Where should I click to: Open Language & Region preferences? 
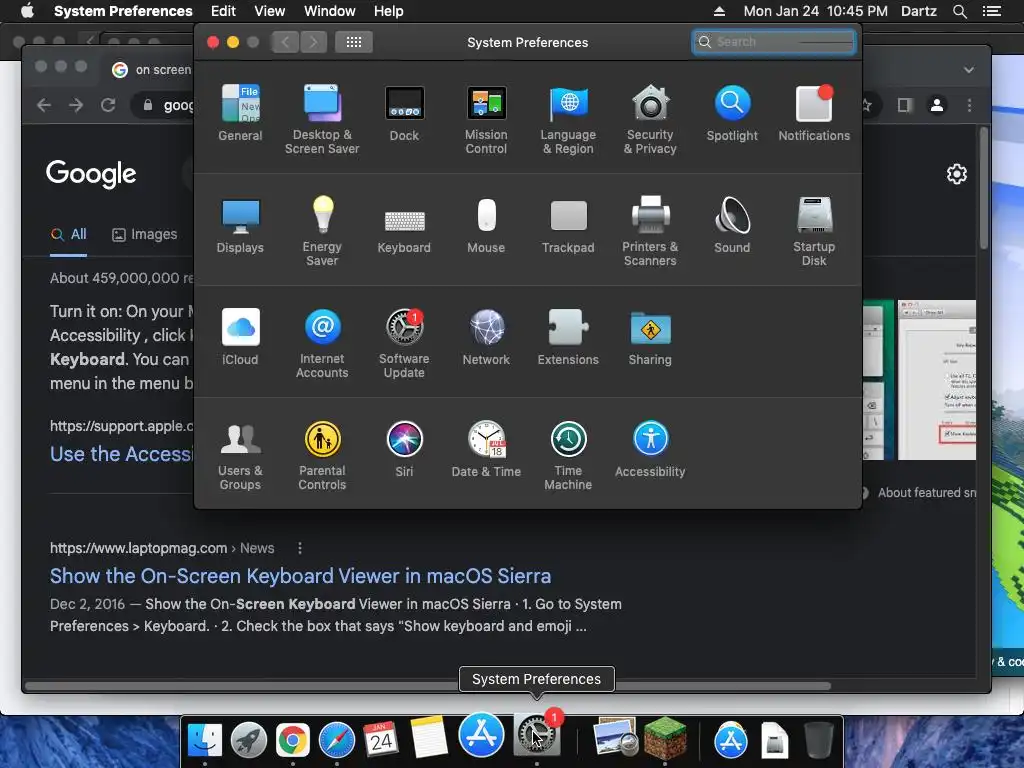pyautogui.click(x=568, y=120)
